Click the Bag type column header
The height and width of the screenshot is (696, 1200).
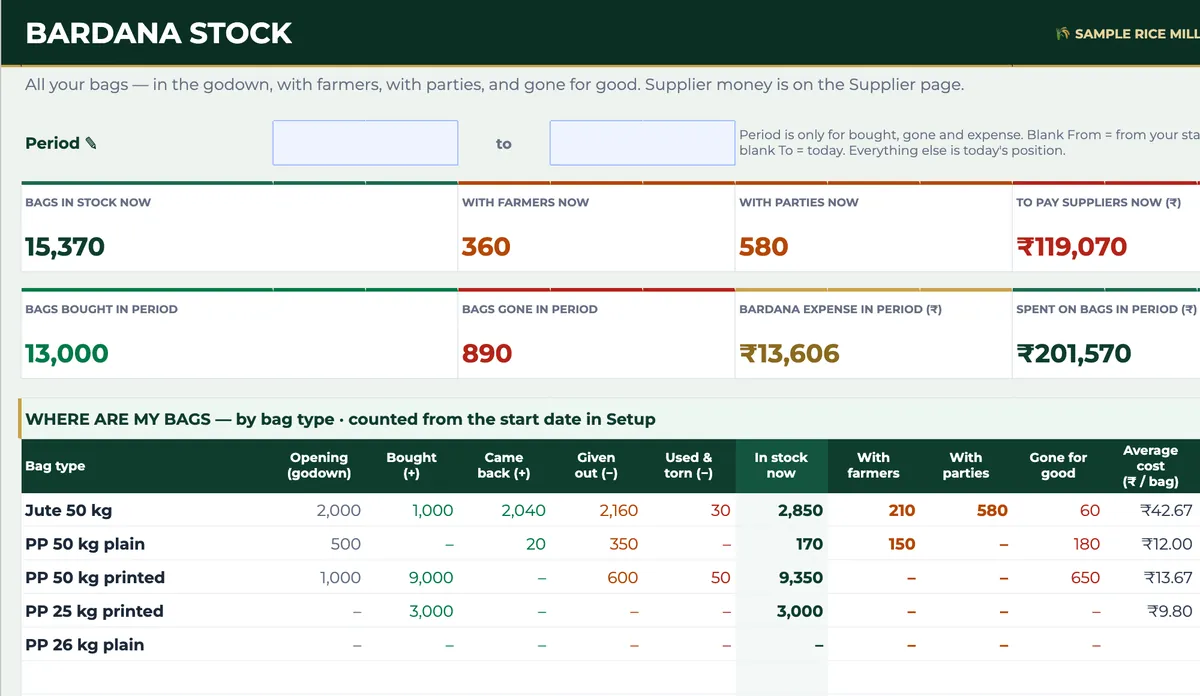55,466
